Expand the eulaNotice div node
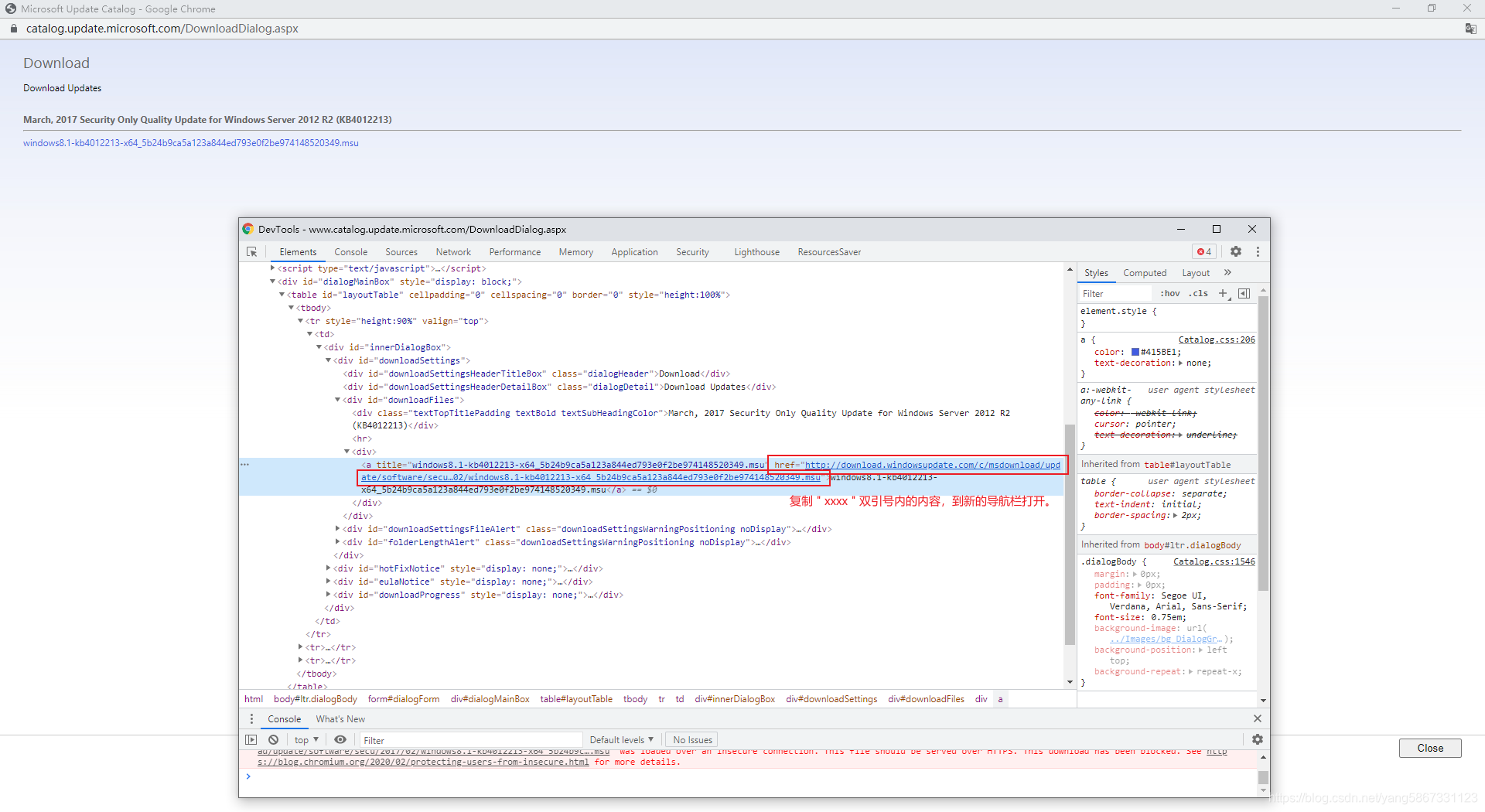The width and height of the screenshot is (1485, 812). tap(328, 582)
